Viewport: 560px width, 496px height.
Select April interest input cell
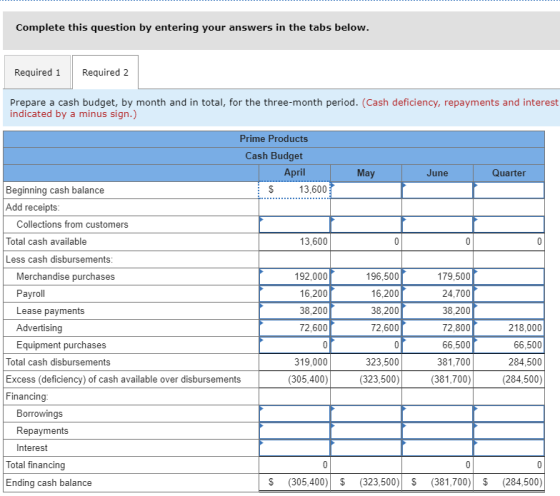(295, 448)
